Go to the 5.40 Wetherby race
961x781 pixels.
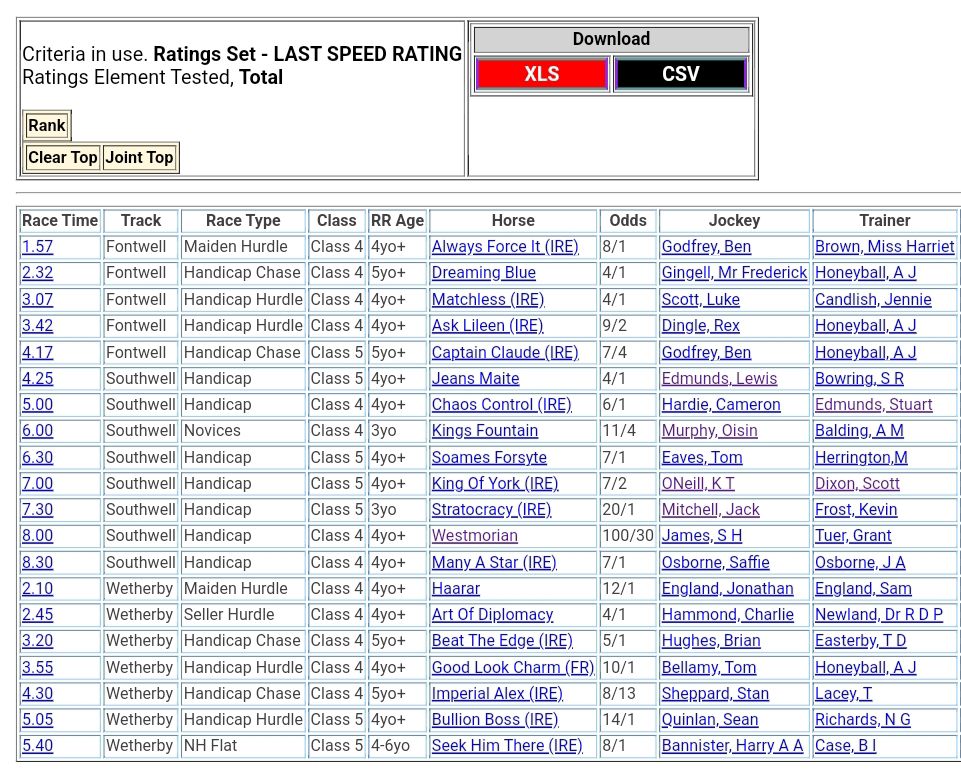(38, 746)
